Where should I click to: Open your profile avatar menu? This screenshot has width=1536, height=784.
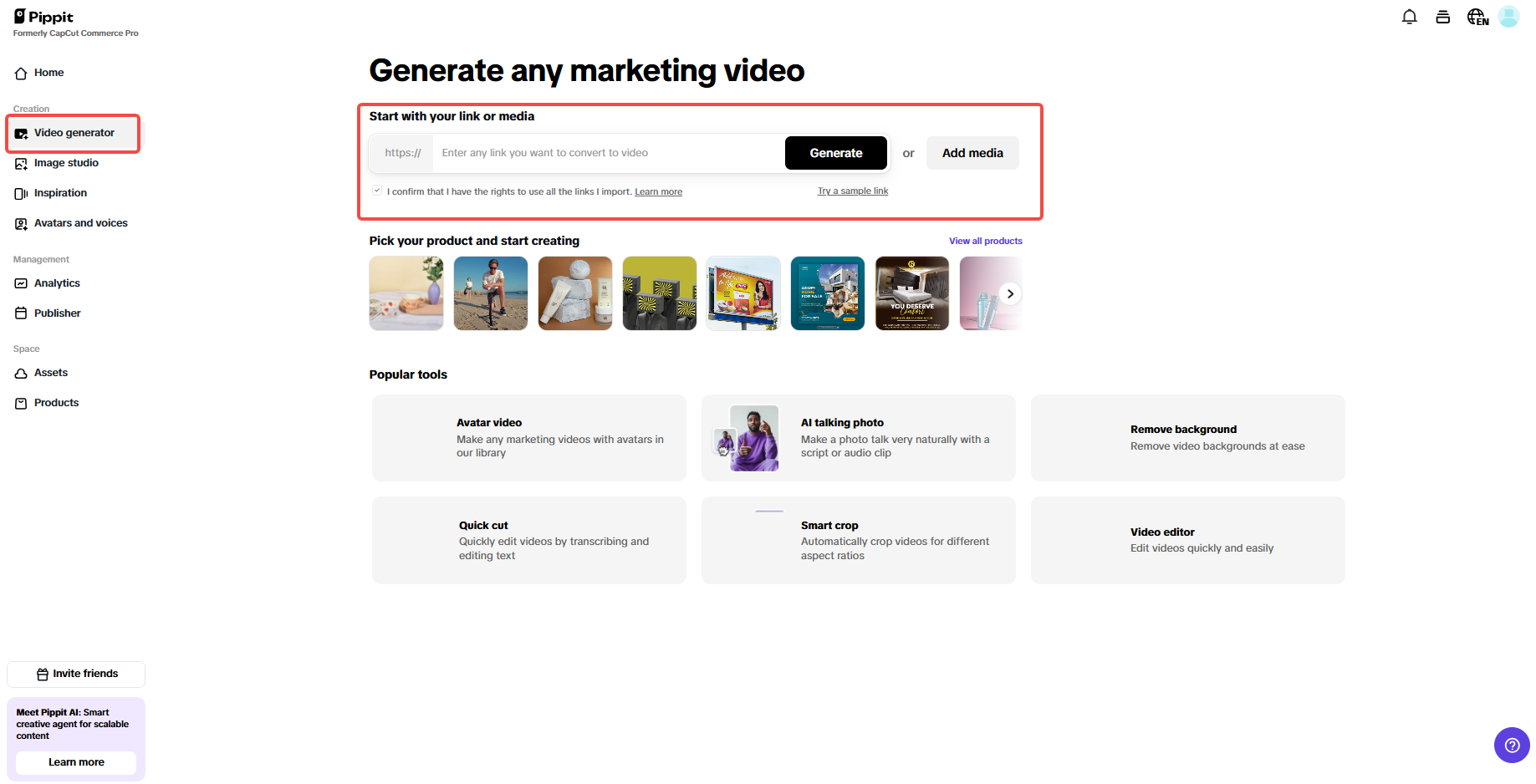pyautogui.click(x=1509, y=16)
